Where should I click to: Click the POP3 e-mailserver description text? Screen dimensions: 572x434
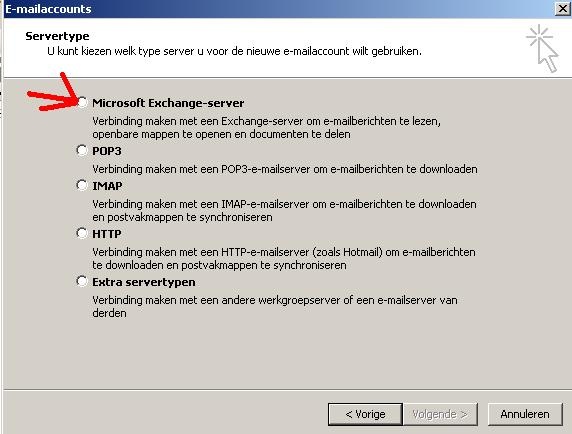pos(285,169)
